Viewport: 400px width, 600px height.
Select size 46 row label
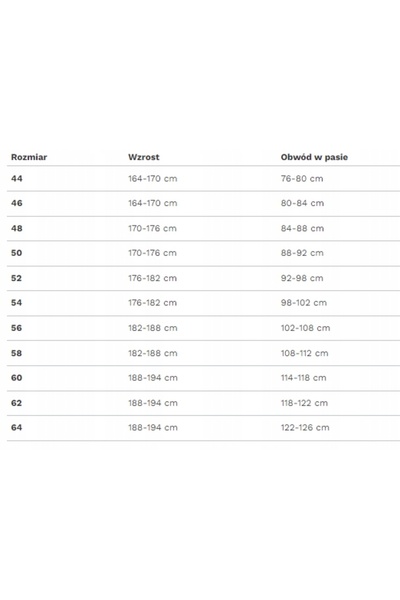17,203
